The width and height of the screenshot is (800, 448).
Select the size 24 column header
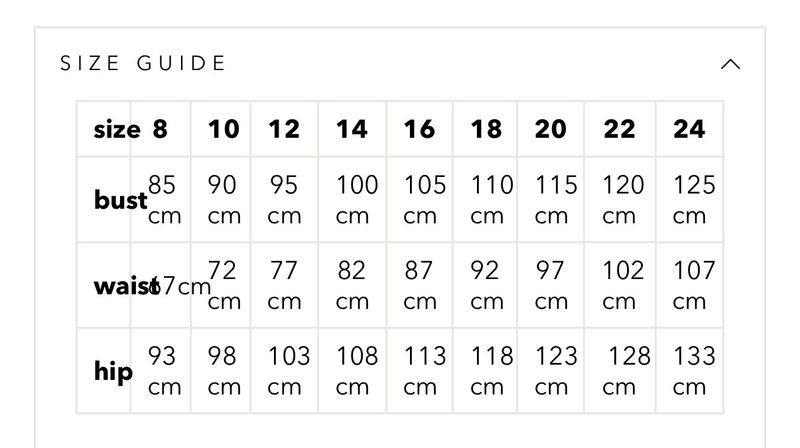coord(689,129)
